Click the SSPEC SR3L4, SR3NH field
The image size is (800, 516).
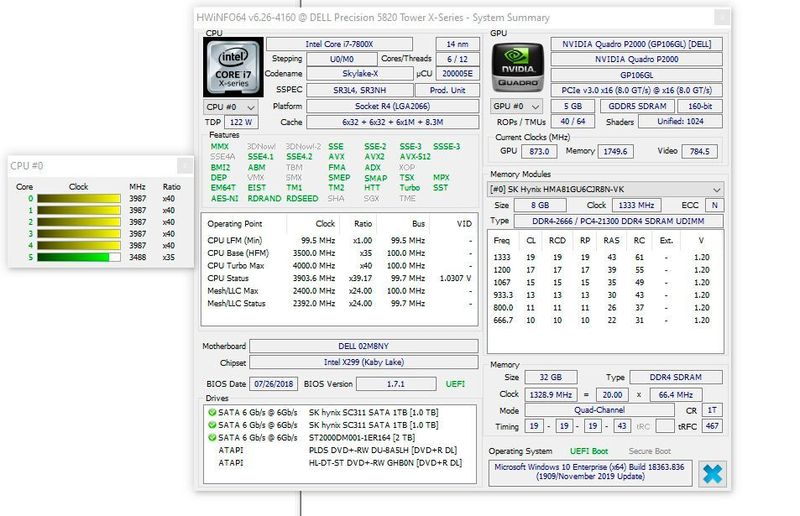tap(360, 90)
